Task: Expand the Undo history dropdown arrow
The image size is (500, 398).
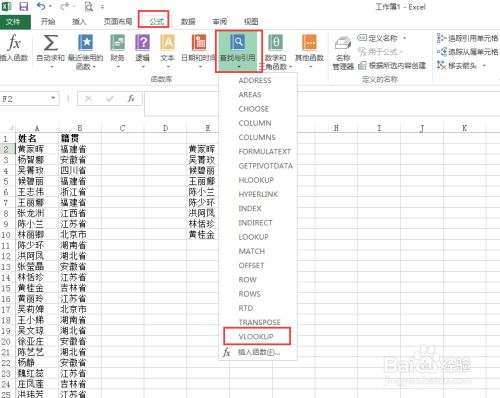Action: 50,6
